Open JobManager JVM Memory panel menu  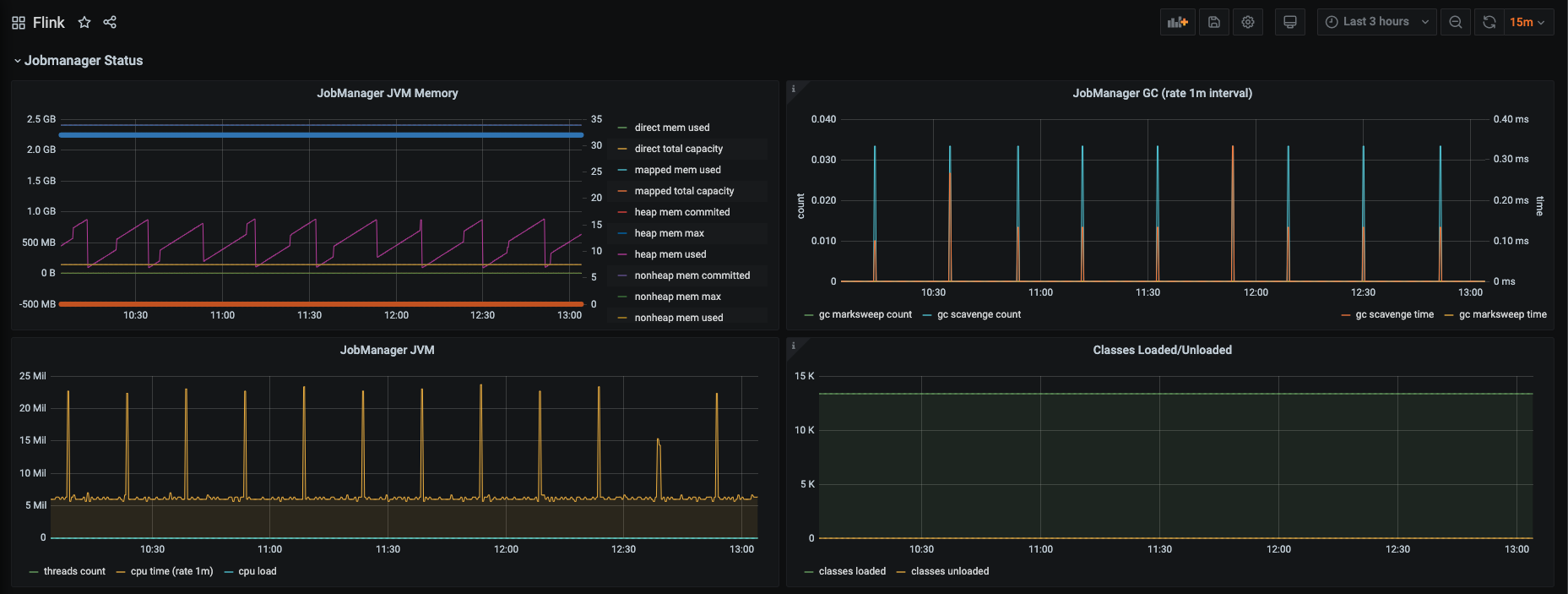coord(388,93)
